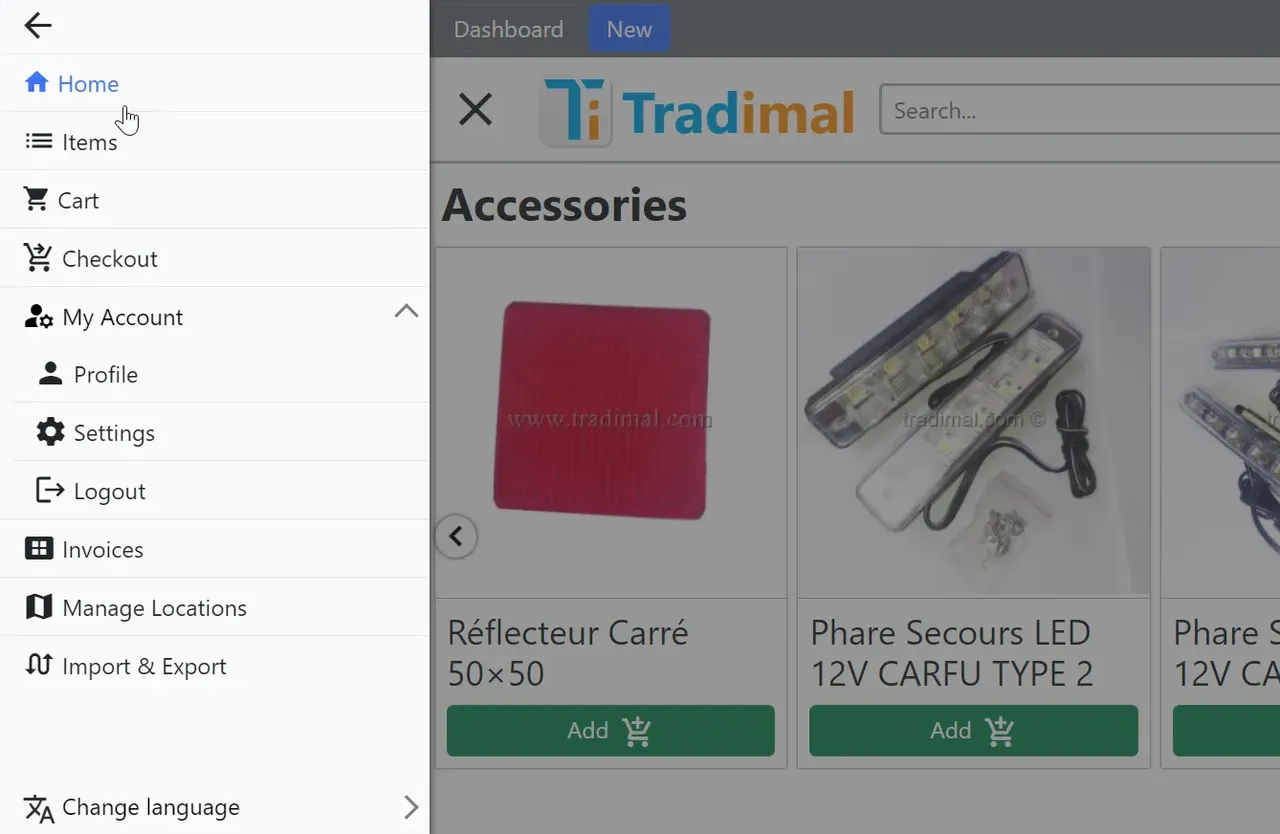The height and width of the screenshot is (834, 1280).
Task: Expand the Change language chevron
Action: (x=411, y=807)
